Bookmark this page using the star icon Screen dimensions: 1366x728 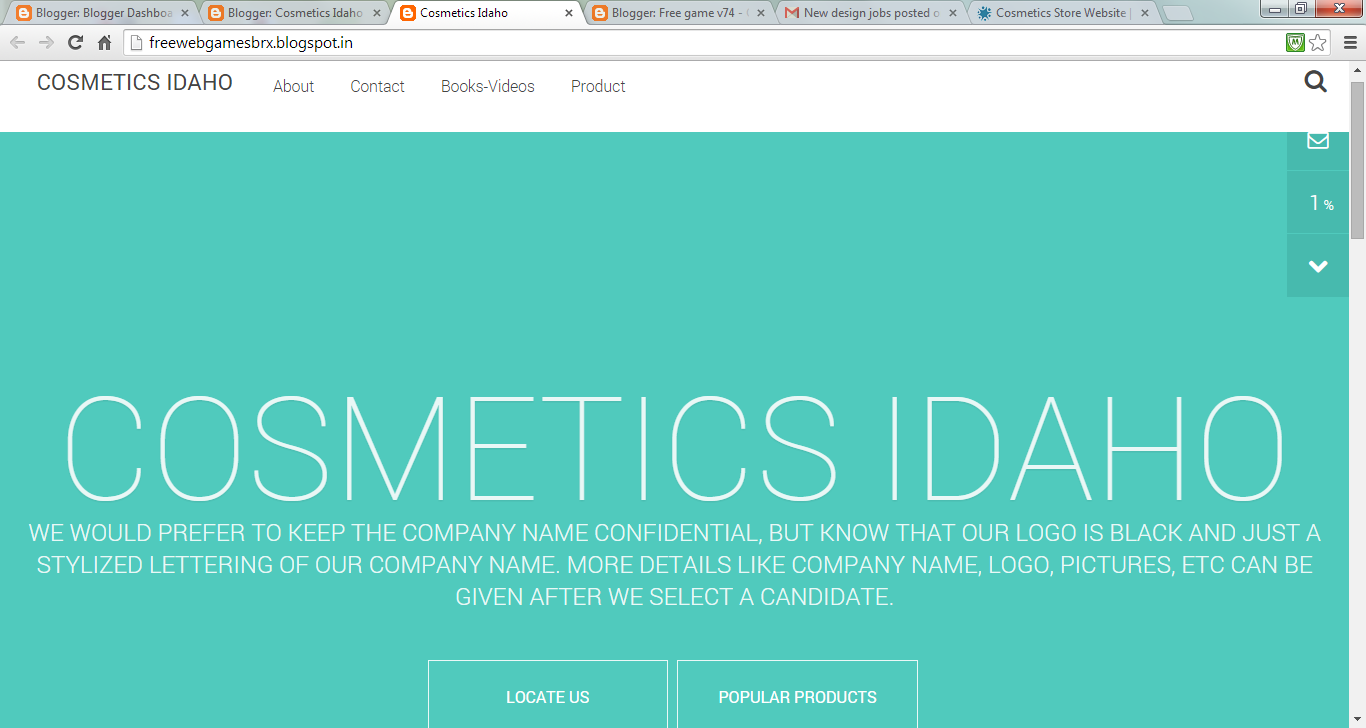[1318, 44]
